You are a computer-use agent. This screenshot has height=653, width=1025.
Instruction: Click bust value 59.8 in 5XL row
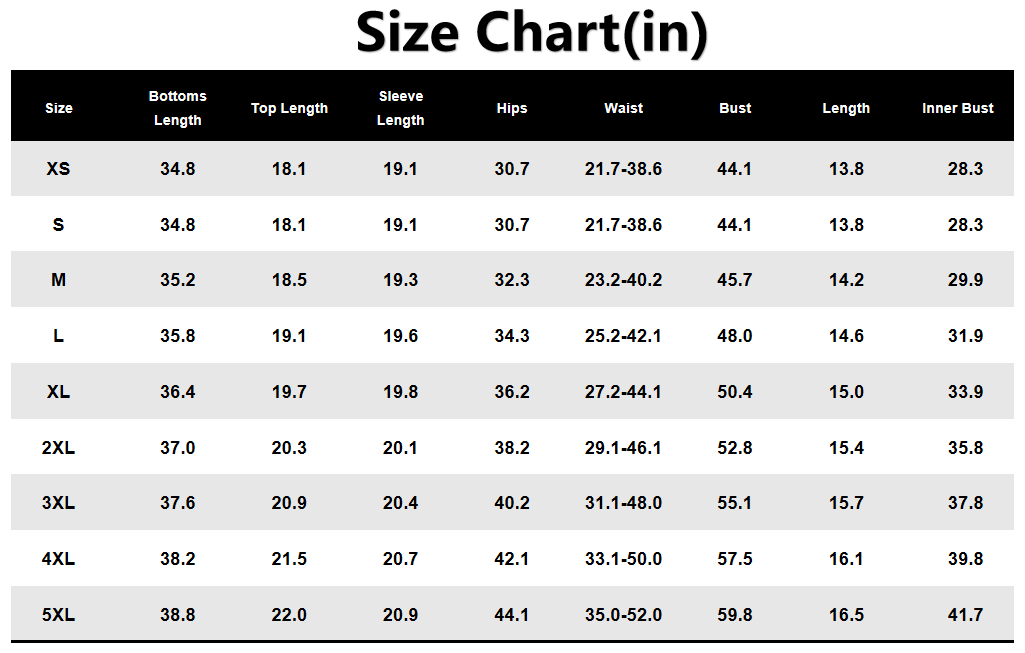(x=735, y=615)
